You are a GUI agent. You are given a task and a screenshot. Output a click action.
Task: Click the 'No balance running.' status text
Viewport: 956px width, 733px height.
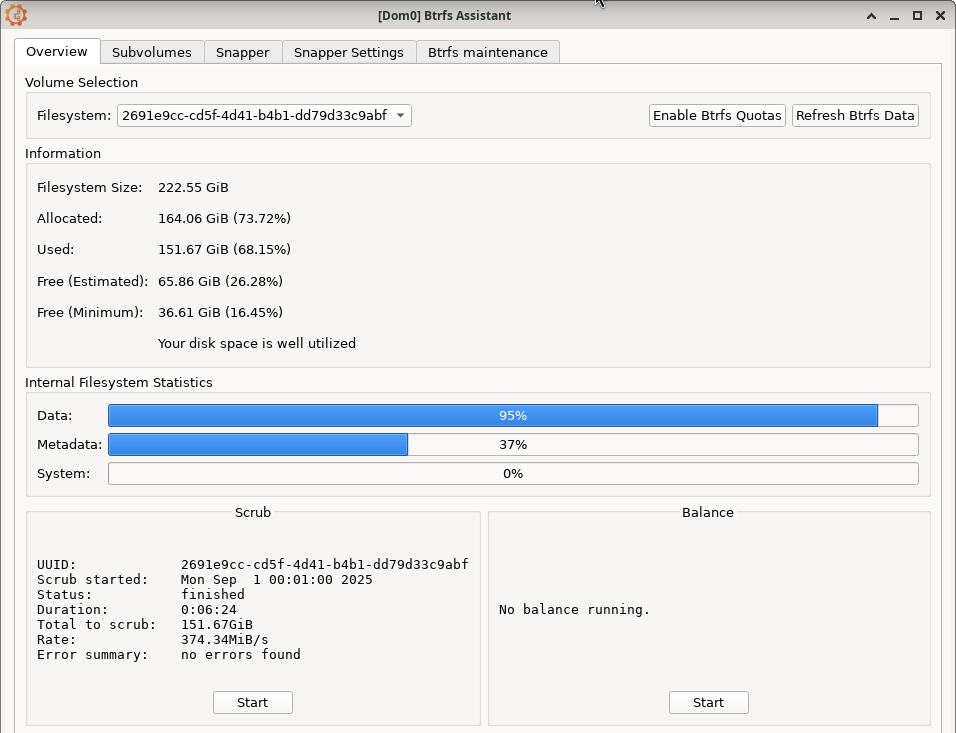(x=574, y=609)
